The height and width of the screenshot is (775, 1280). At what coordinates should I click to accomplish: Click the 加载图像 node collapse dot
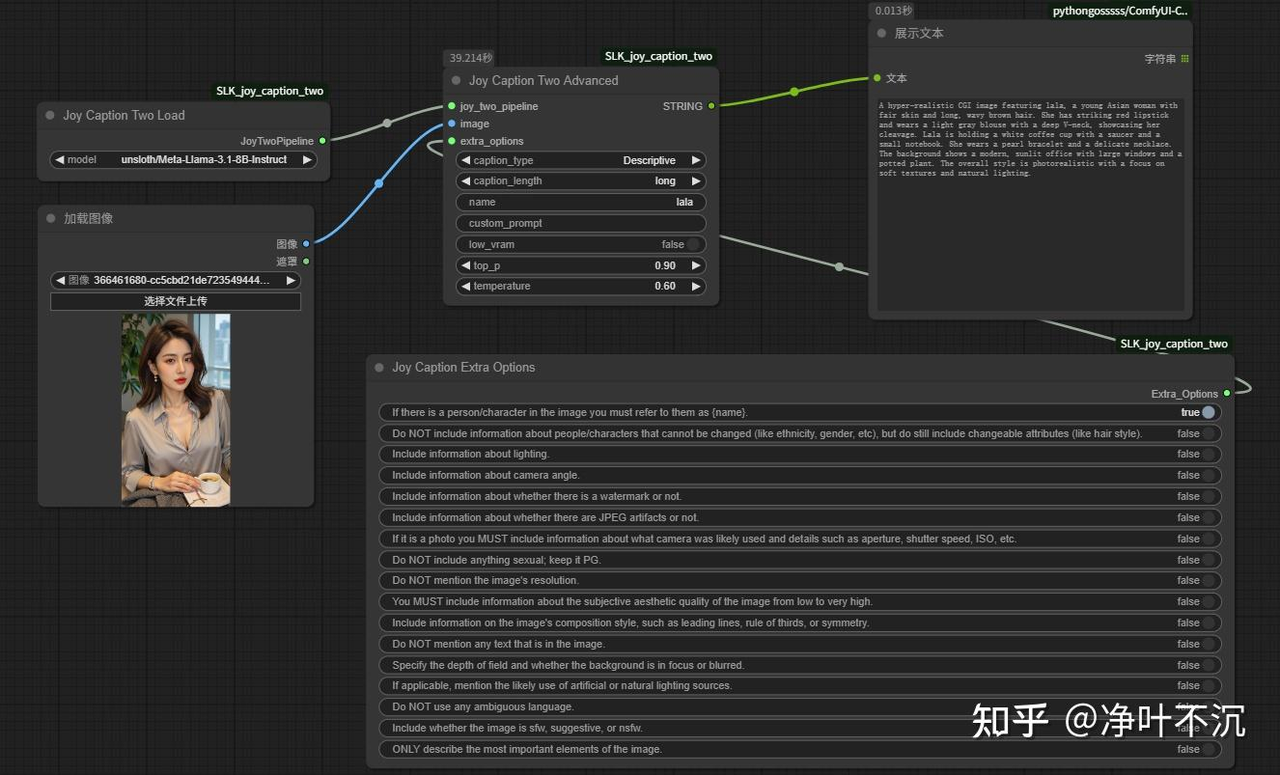[50, 218]
